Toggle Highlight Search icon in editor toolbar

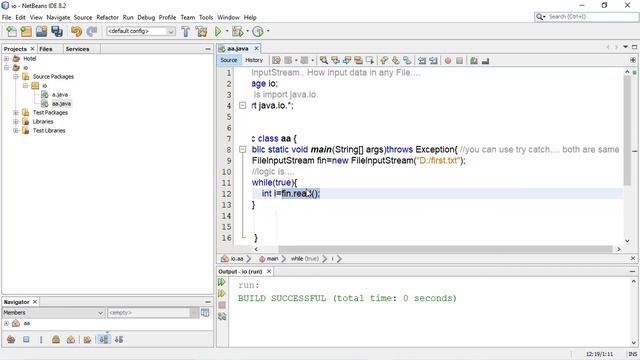pyautogui.click(x=358, y=60)
